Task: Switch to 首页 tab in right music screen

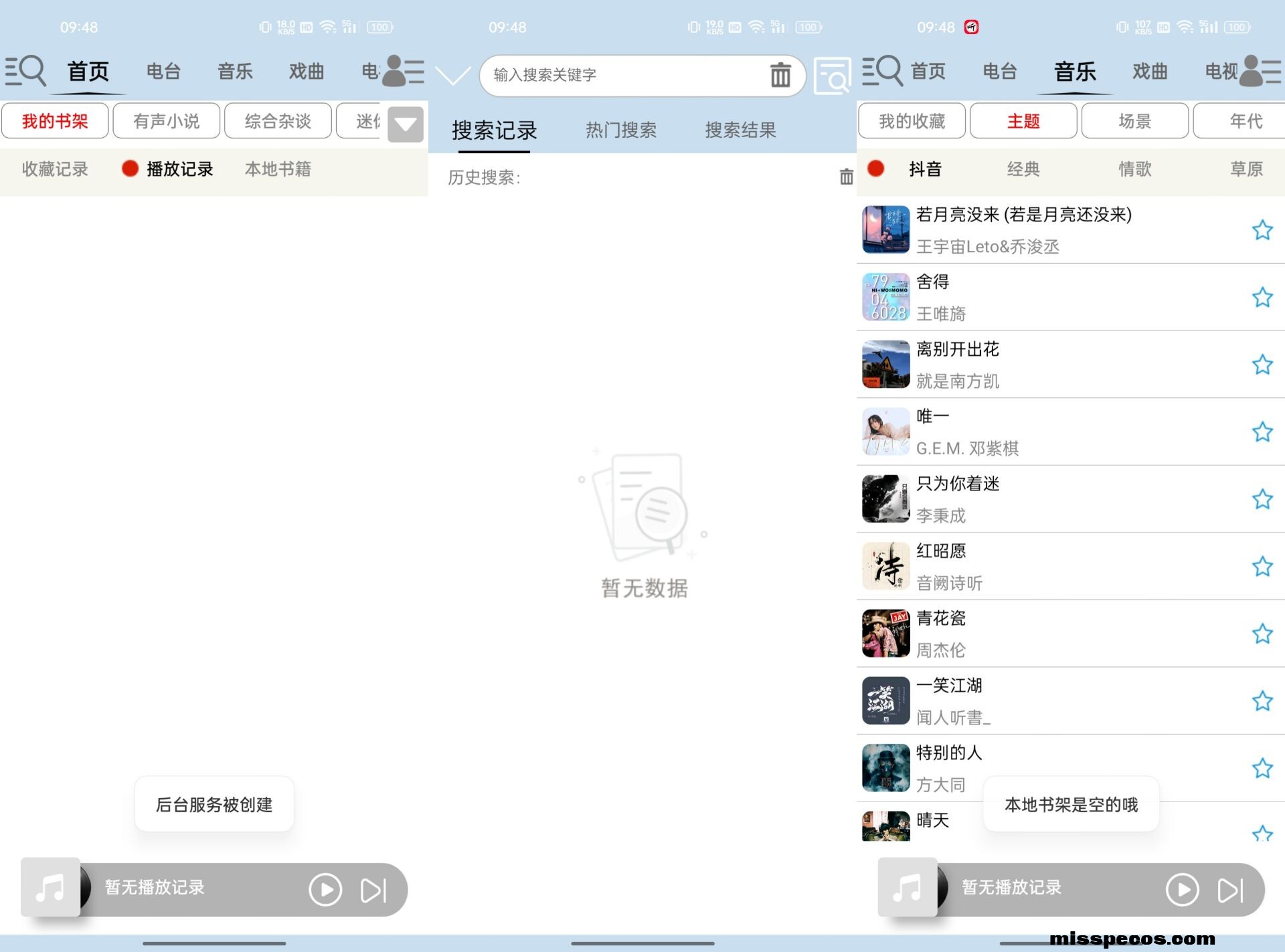Action: 928,71
